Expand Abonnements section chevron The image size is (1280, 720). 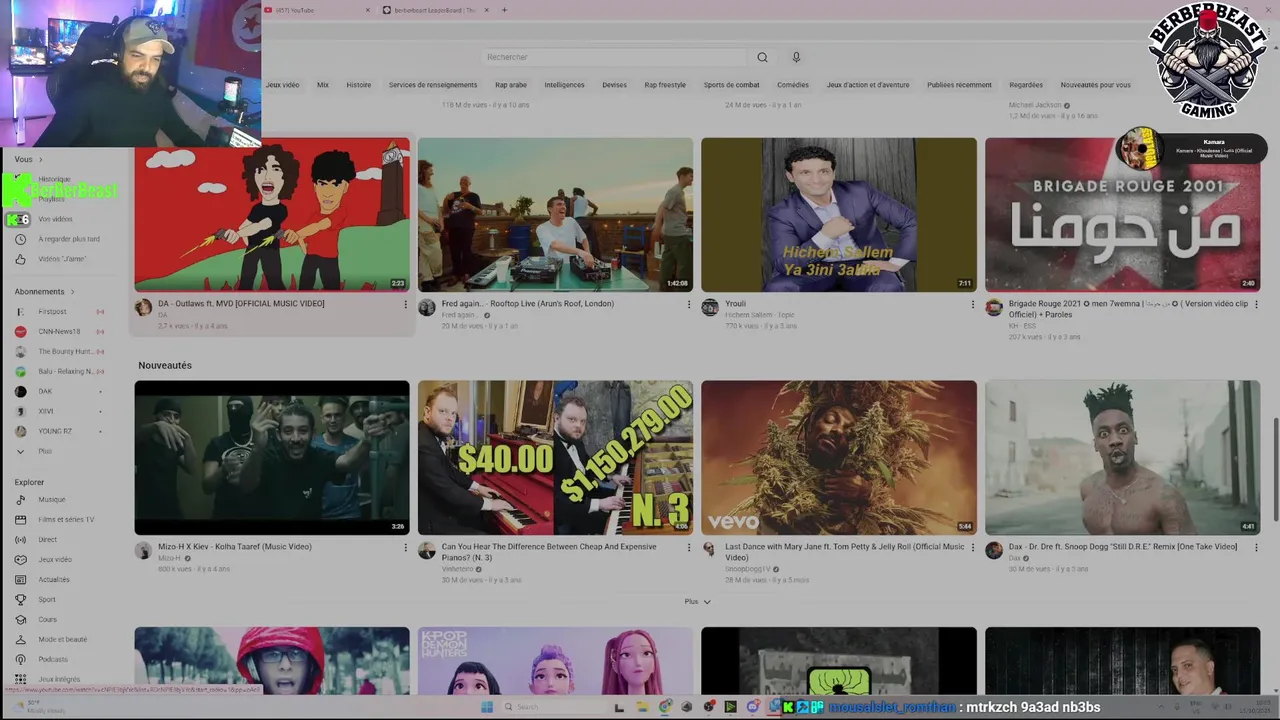(x=72, y=291)
